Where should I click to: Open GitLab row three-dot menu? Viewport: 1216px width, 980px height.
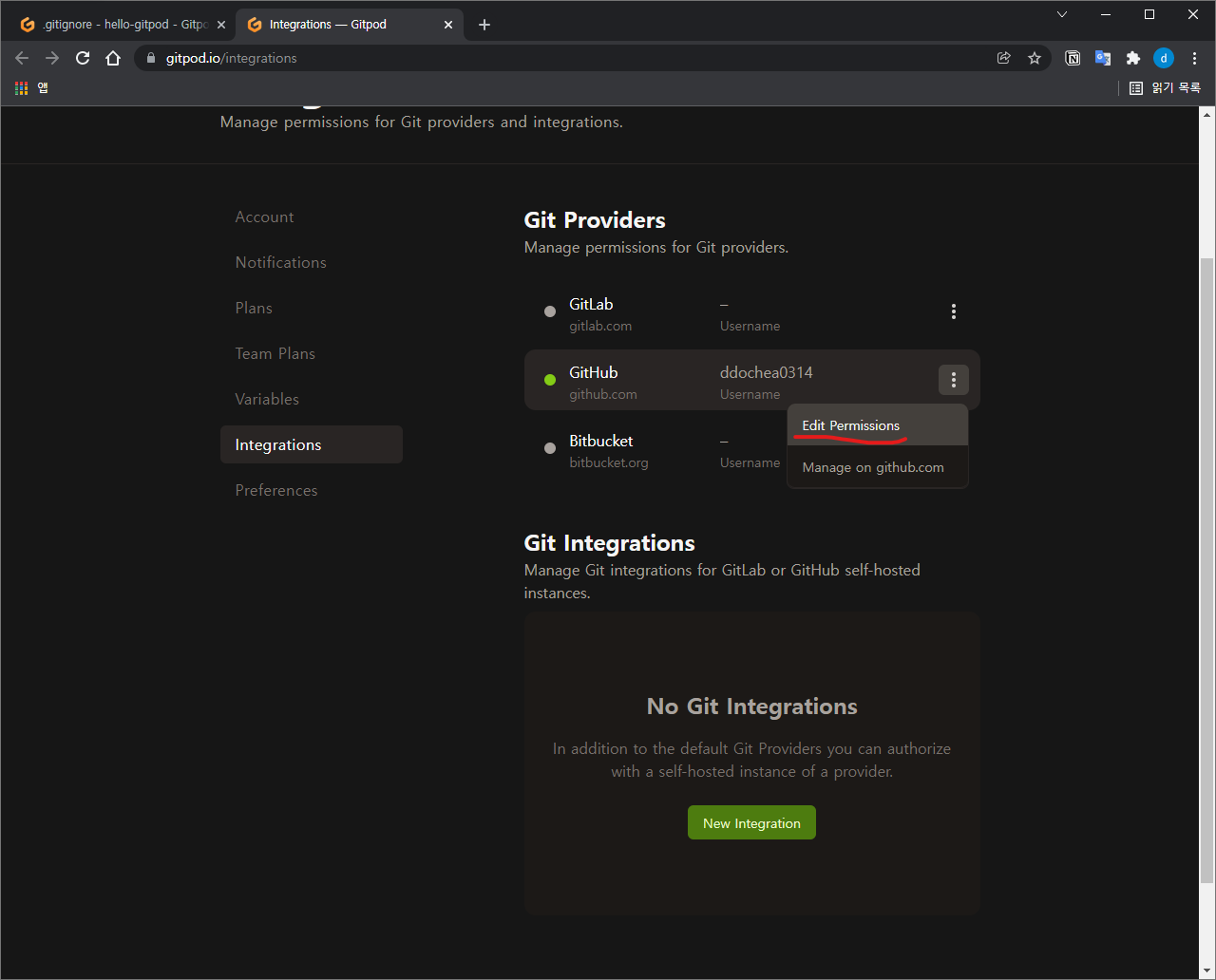(x=954, y=311)
